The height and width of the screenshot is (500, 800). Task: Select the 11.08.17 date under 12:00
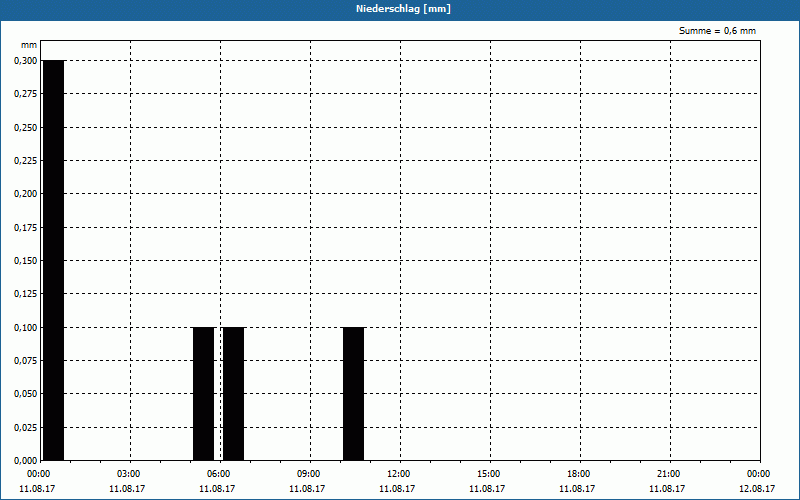coord(397,489)
